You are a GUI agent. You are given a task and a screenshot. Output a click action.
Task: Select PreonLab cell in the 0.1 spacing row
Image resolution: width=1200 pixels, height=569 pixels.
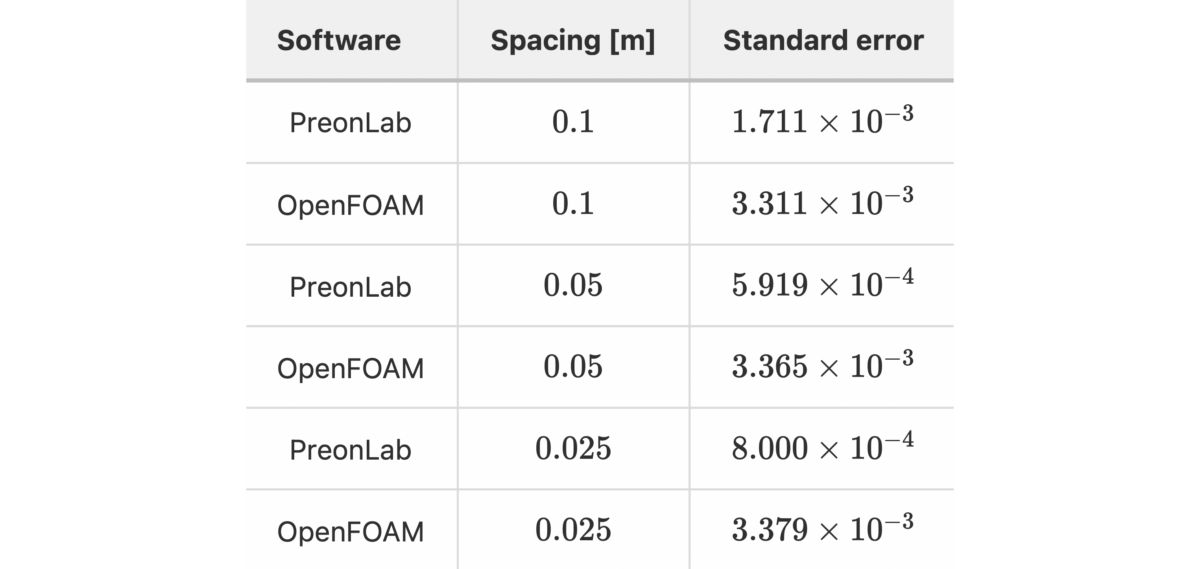pyautogui.click(x=350, y=123)
